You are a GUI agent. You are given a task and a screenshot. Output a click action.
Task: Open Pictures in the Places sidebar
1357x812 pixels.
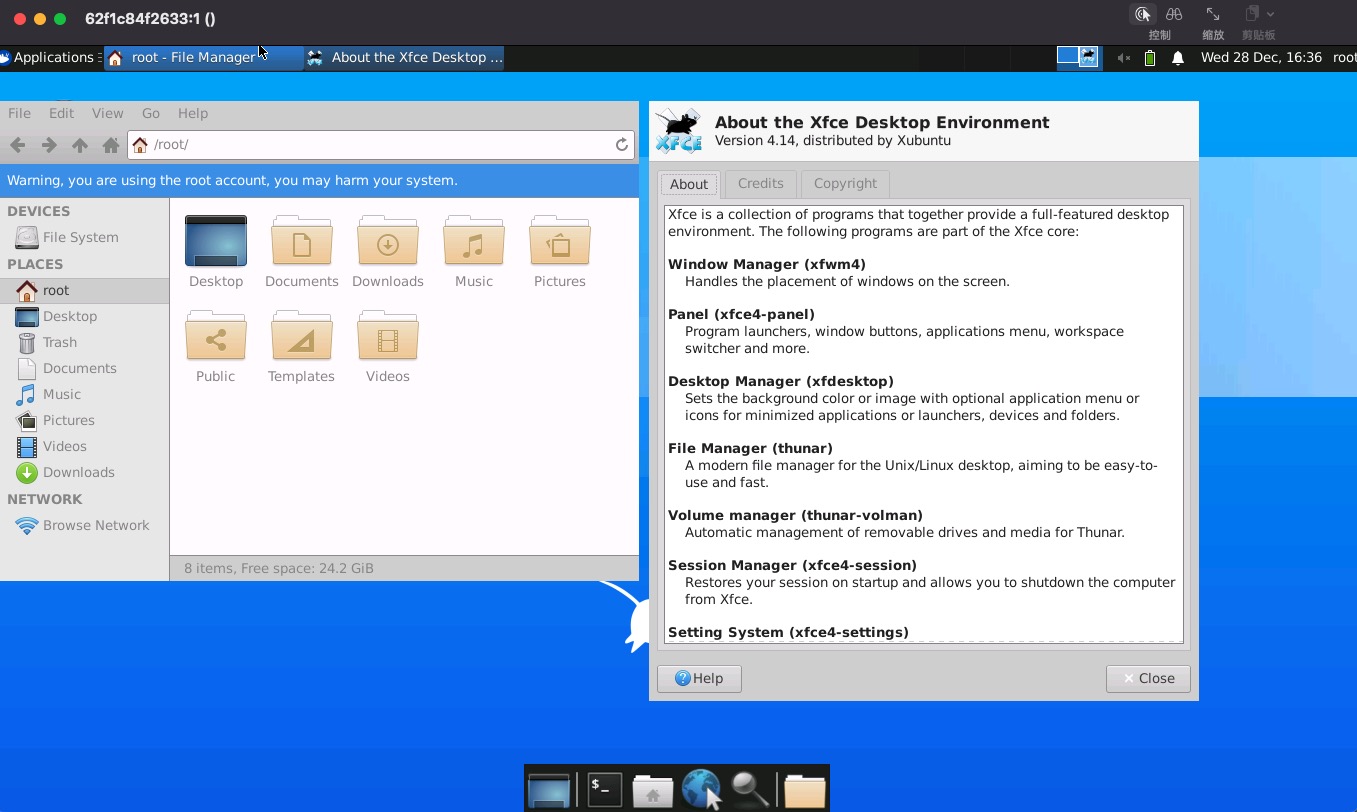[84, 420]
